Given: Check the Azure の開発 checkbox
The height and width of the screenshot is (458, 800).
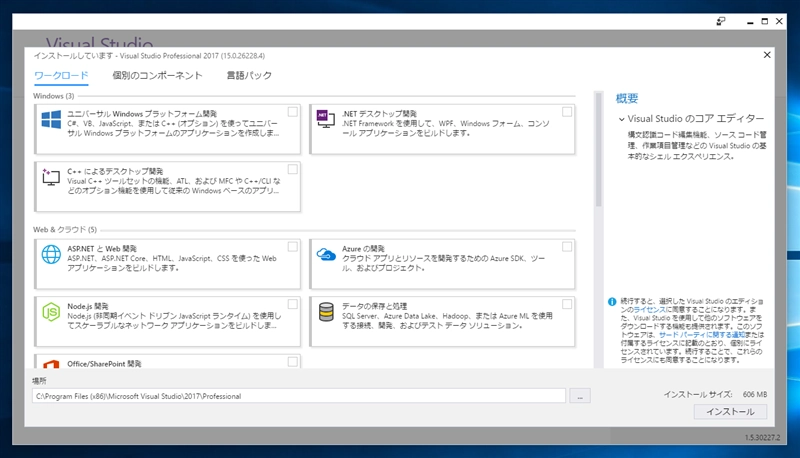Looking at the screenshot, I should click(x=567, y=247).
